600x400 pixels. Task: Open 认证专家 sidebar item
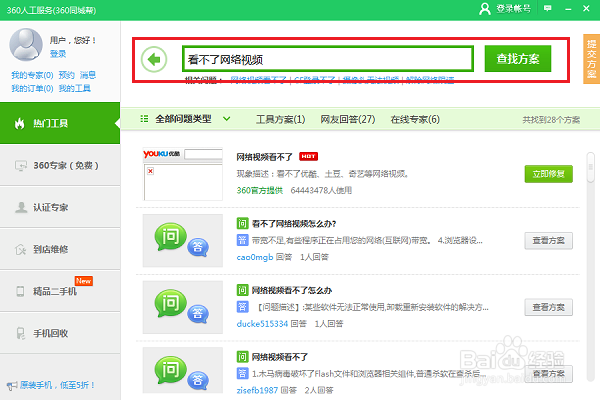tap(60, 207)
